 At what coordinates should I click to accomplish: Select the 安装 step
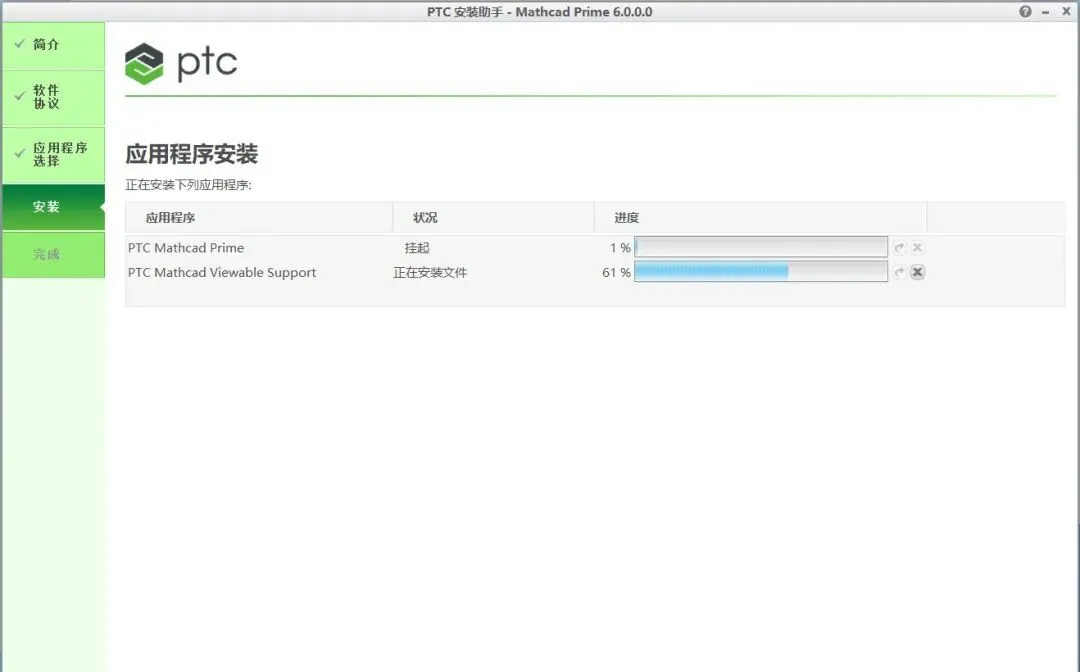54,207
